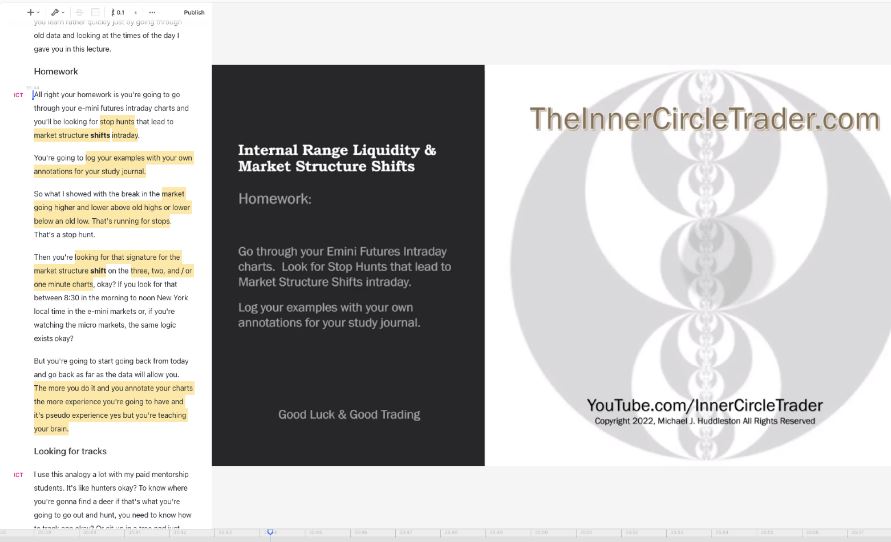Click the Homework section heading

(x=56, y=72)
